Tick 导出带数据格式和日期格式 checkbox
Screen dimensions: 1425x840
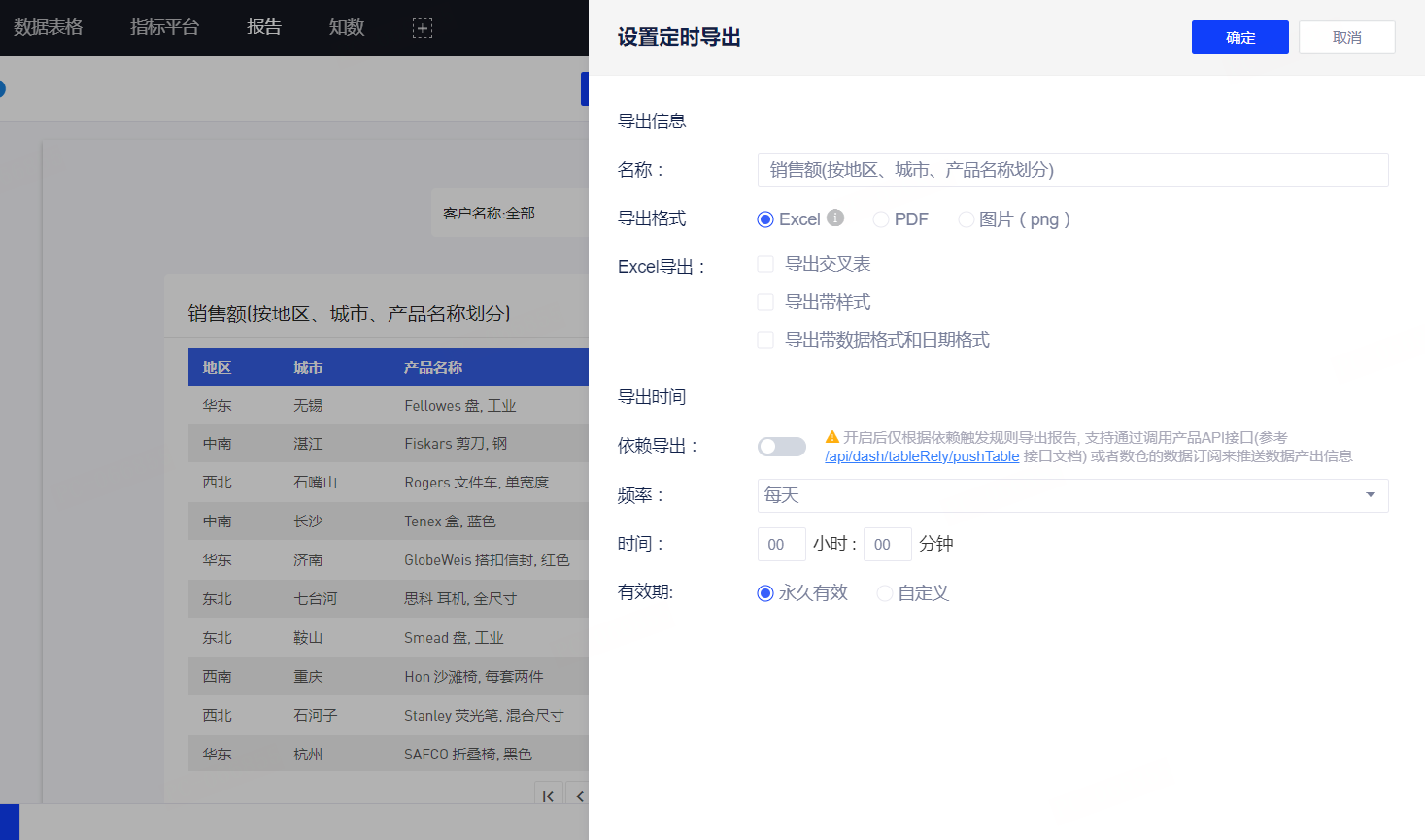click(x=765, y=340)
